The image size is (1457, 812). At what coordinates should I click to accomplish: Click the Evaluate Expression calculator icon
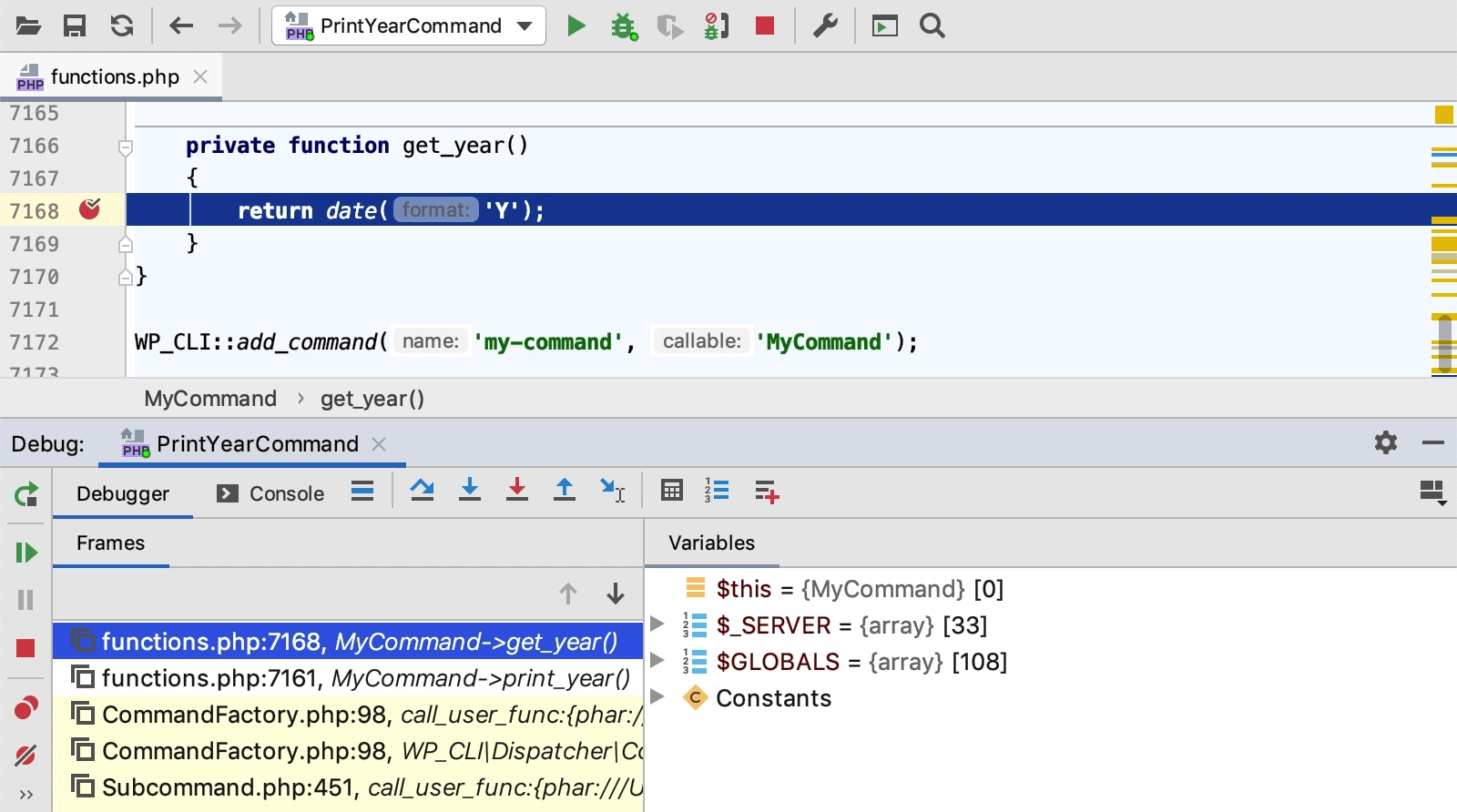[672, 491]
